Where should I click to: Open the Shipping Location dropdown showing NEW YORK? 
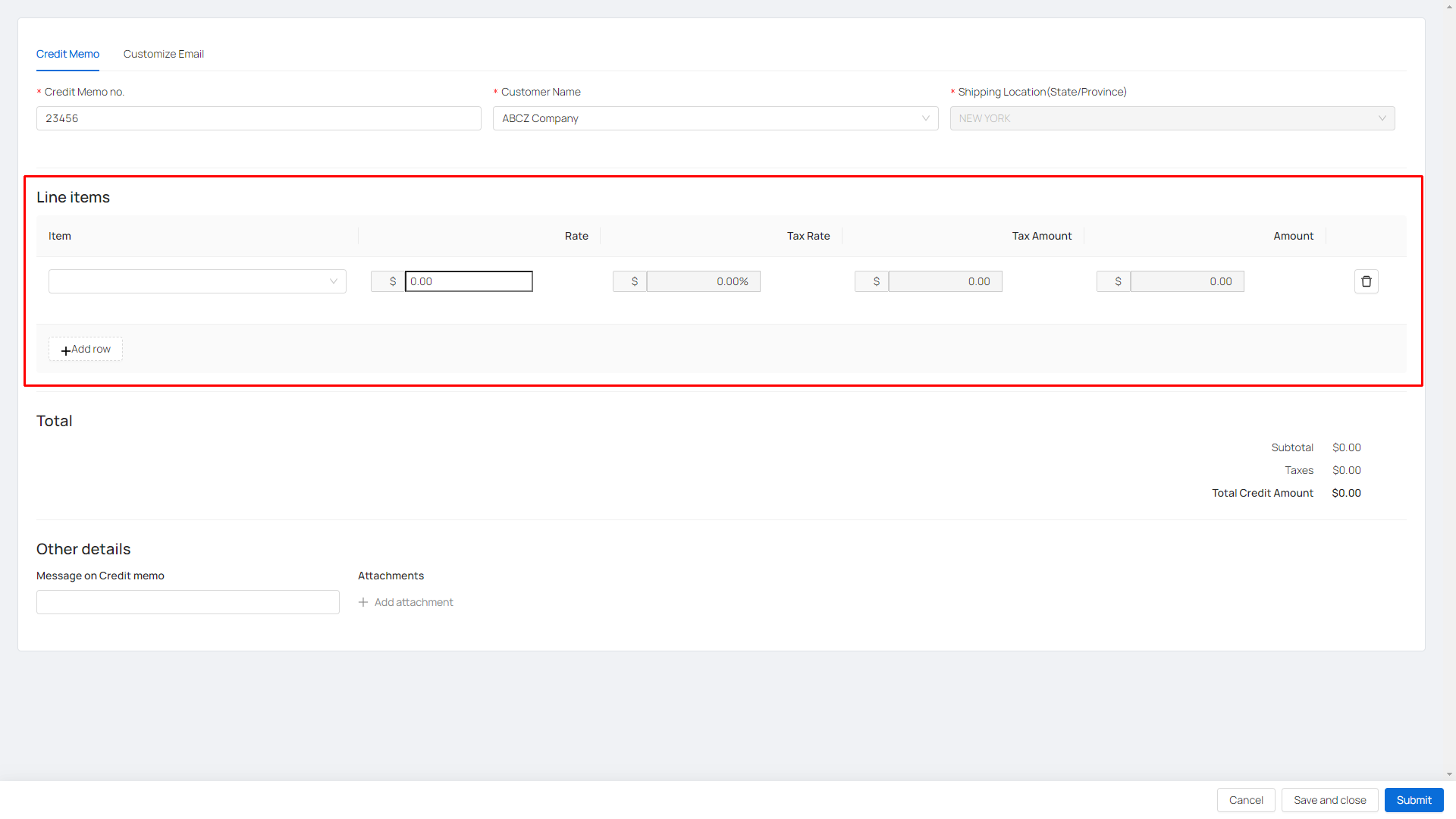coord(1172,118)
